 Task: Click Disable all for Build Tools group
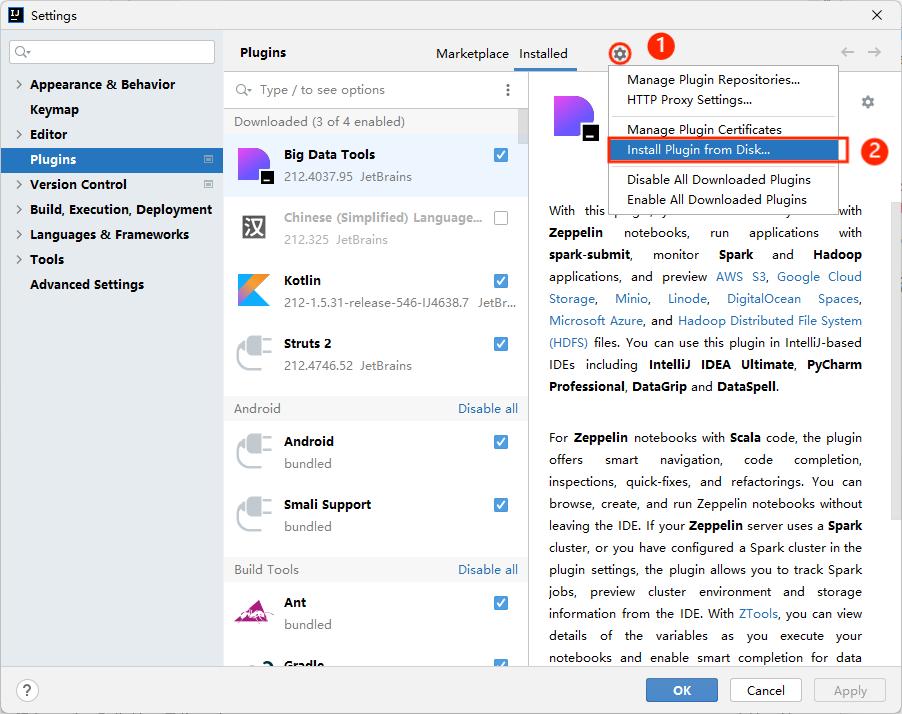pos(488,570)
